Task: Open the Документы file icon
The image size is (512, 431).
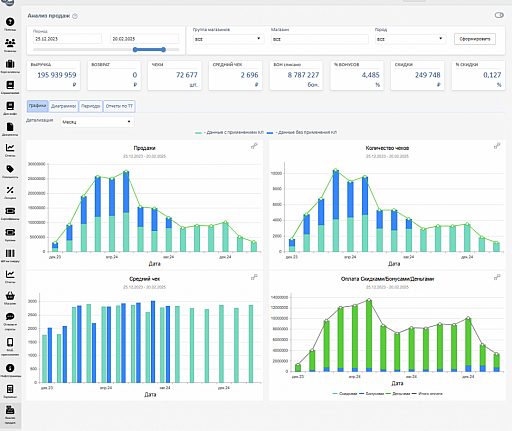Action: (x=10, y=127)
